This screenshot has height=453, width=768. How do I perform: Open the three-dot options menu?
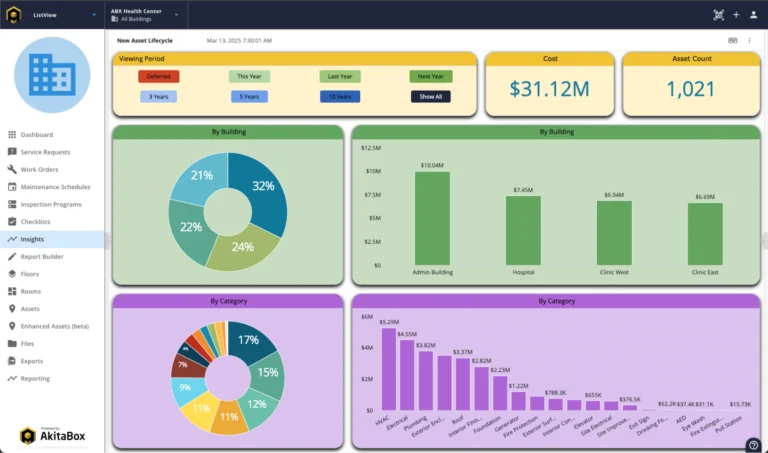point(749,41)
